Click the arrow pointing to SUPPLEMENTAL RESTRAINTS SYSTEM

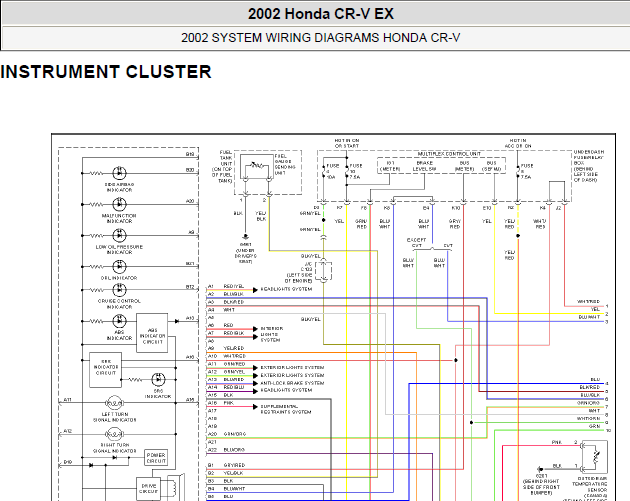[x=255, y=407]
